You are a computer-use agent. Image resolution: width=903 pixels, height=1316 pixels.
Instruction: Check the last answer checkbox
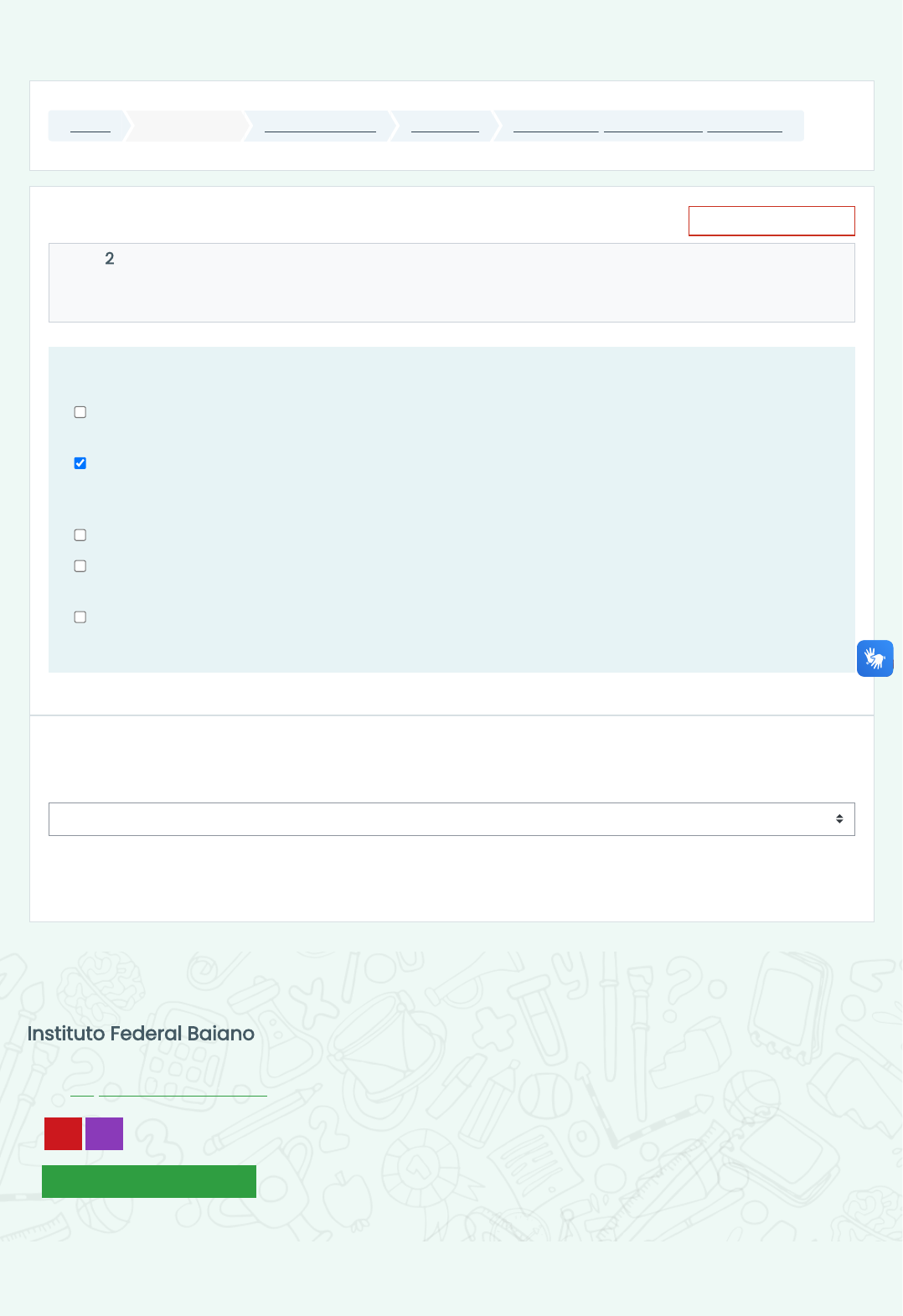(80, 617)
